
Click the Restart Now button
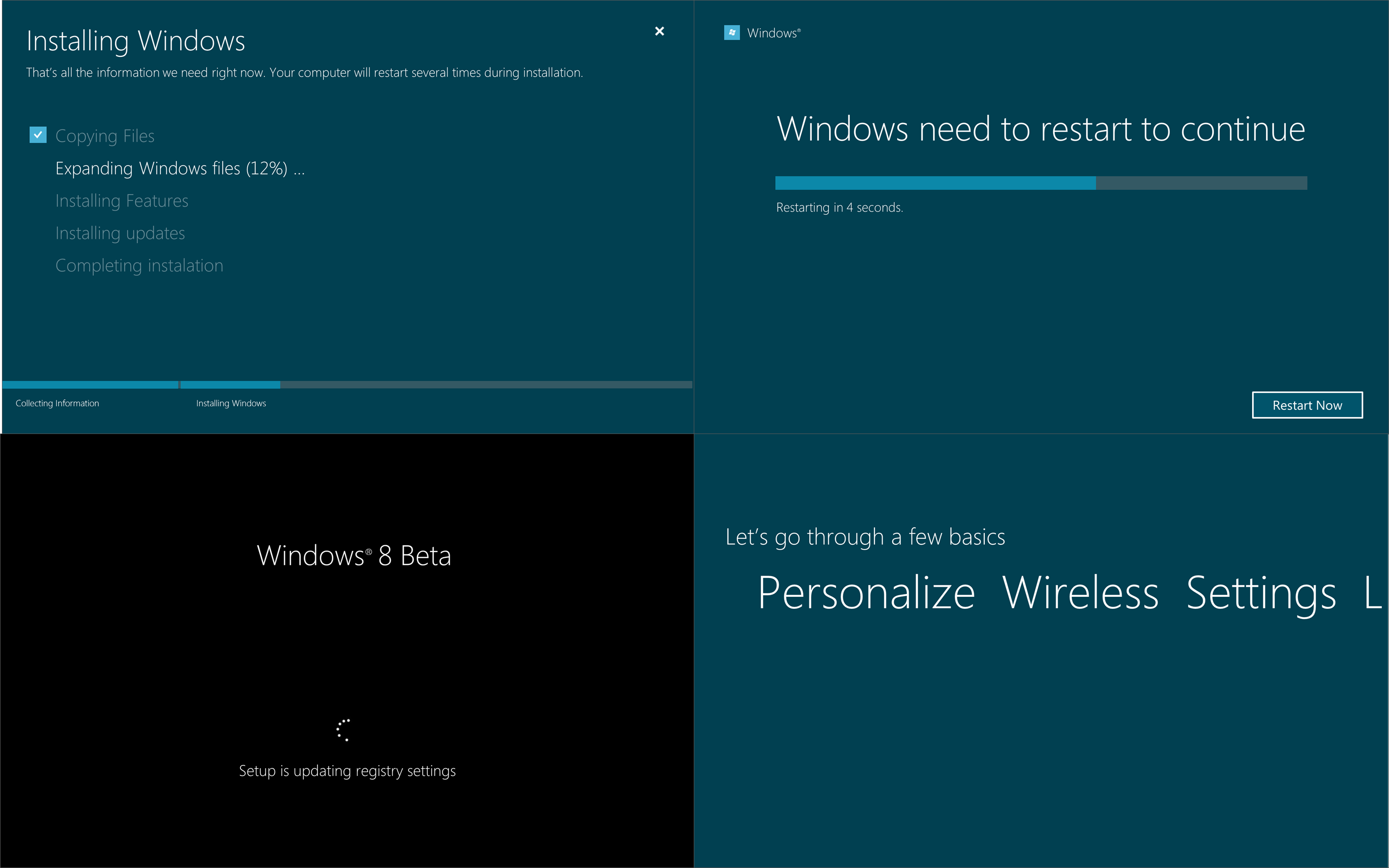(1307, 405)
